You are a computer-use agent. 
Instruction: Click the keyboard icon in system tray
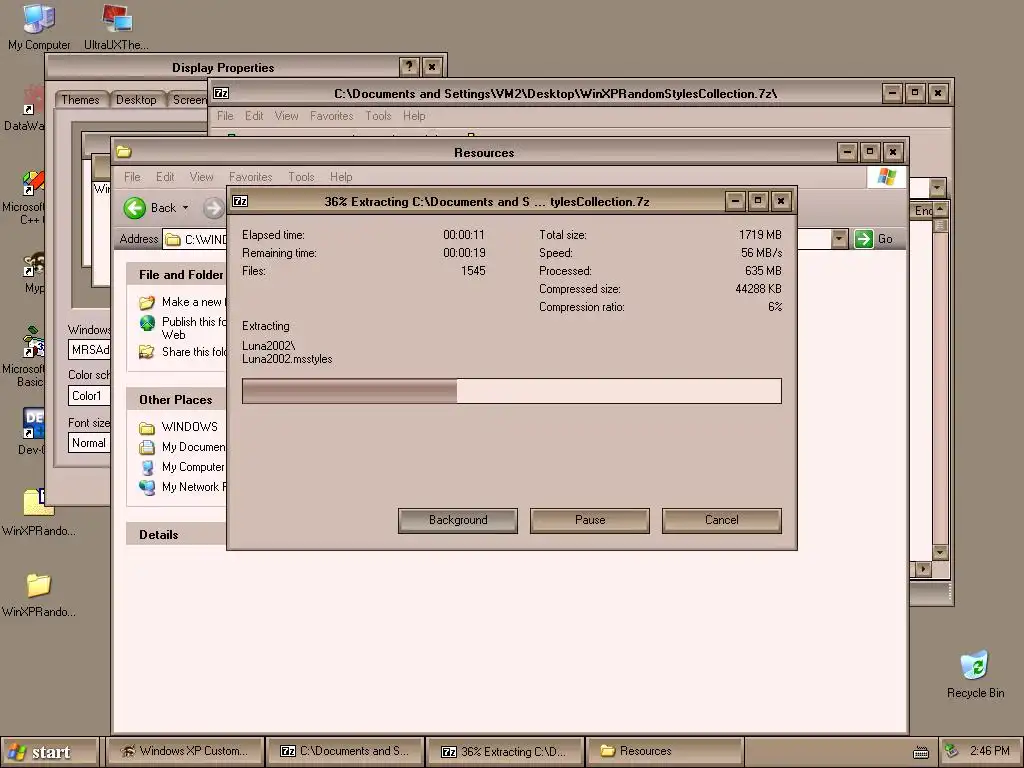tap(921, 752)
